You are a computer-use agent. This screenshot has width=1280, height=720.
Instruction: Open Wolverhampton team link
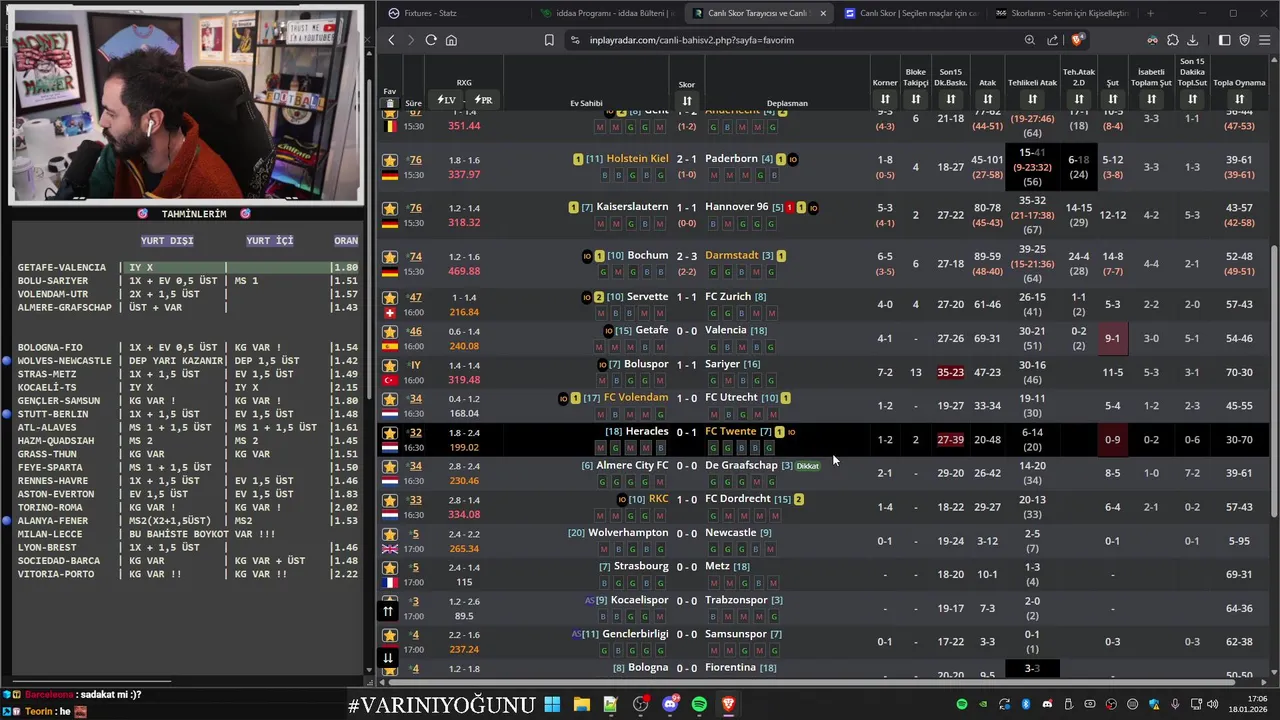tap(628, 533)
